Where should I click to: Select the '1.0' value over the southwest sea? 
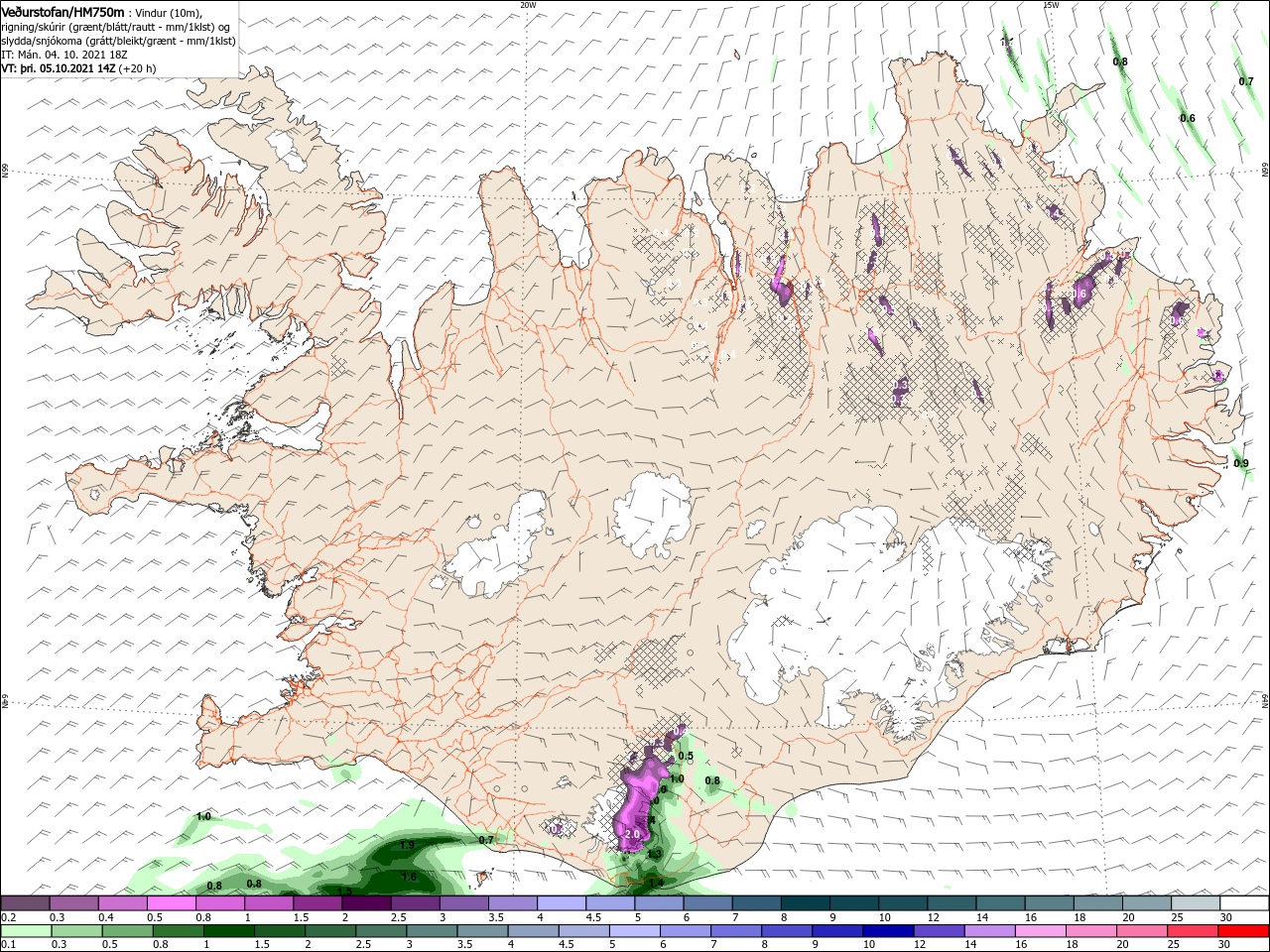point(203,816)
